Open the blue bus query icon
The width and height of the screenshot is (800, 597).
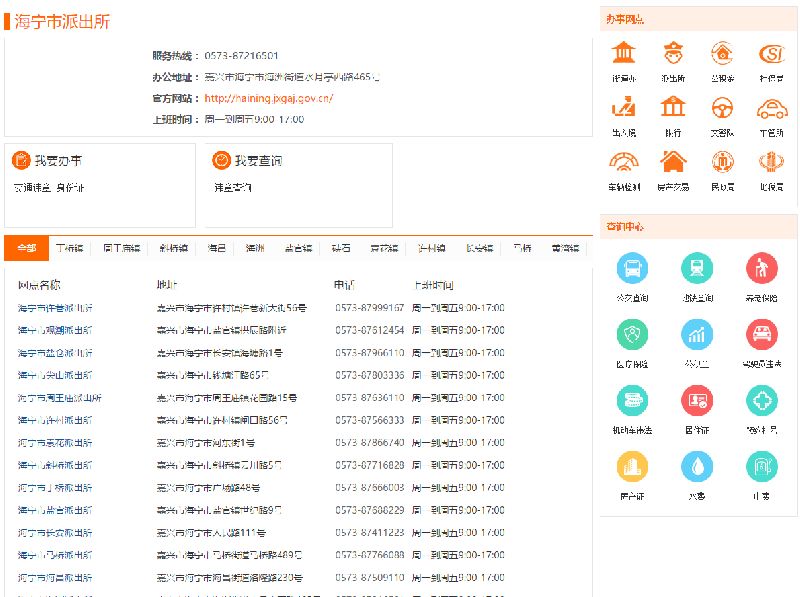632,268
